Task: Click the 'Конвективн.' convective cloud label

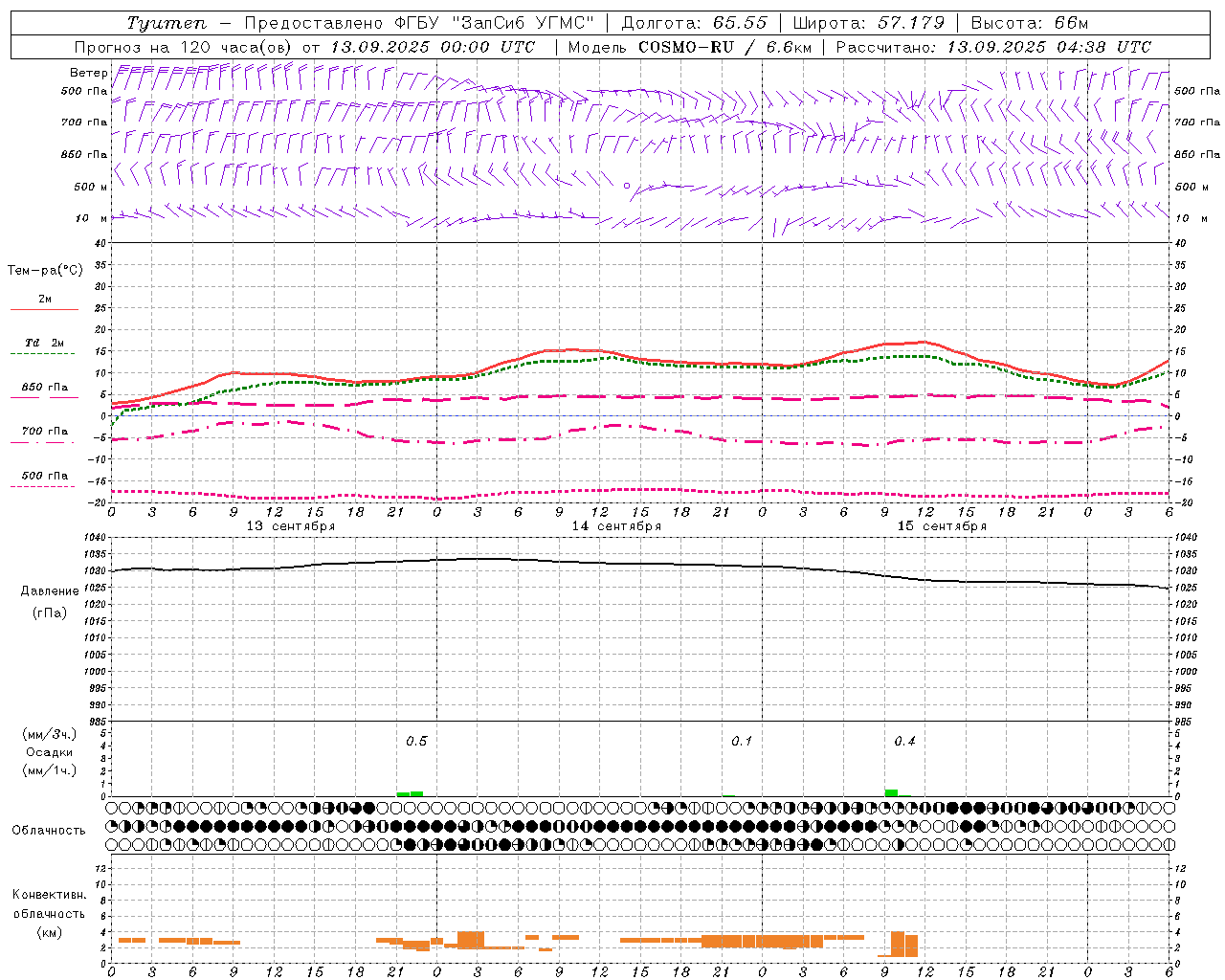Action: click(x=50, y=895)
